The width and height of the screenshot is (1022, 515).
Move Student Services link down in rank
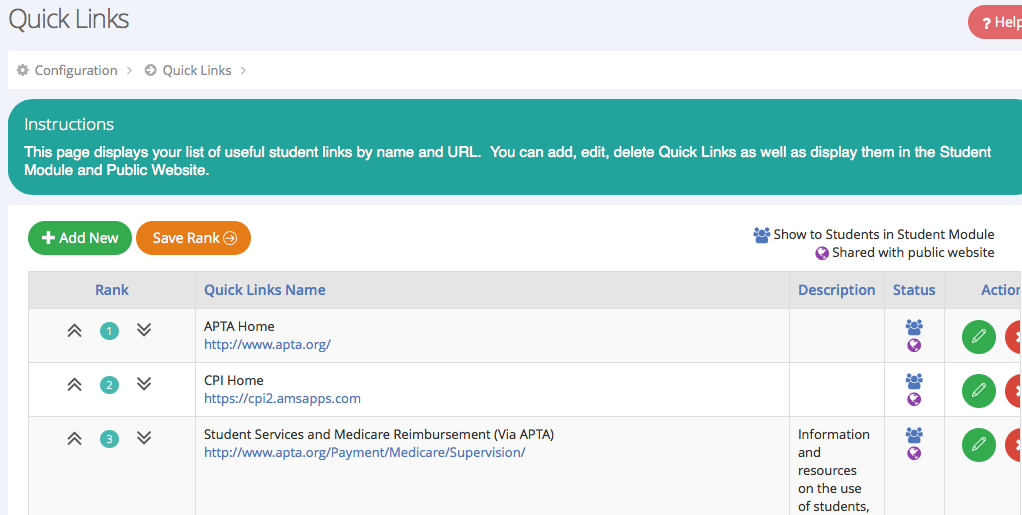coord(144,438)
